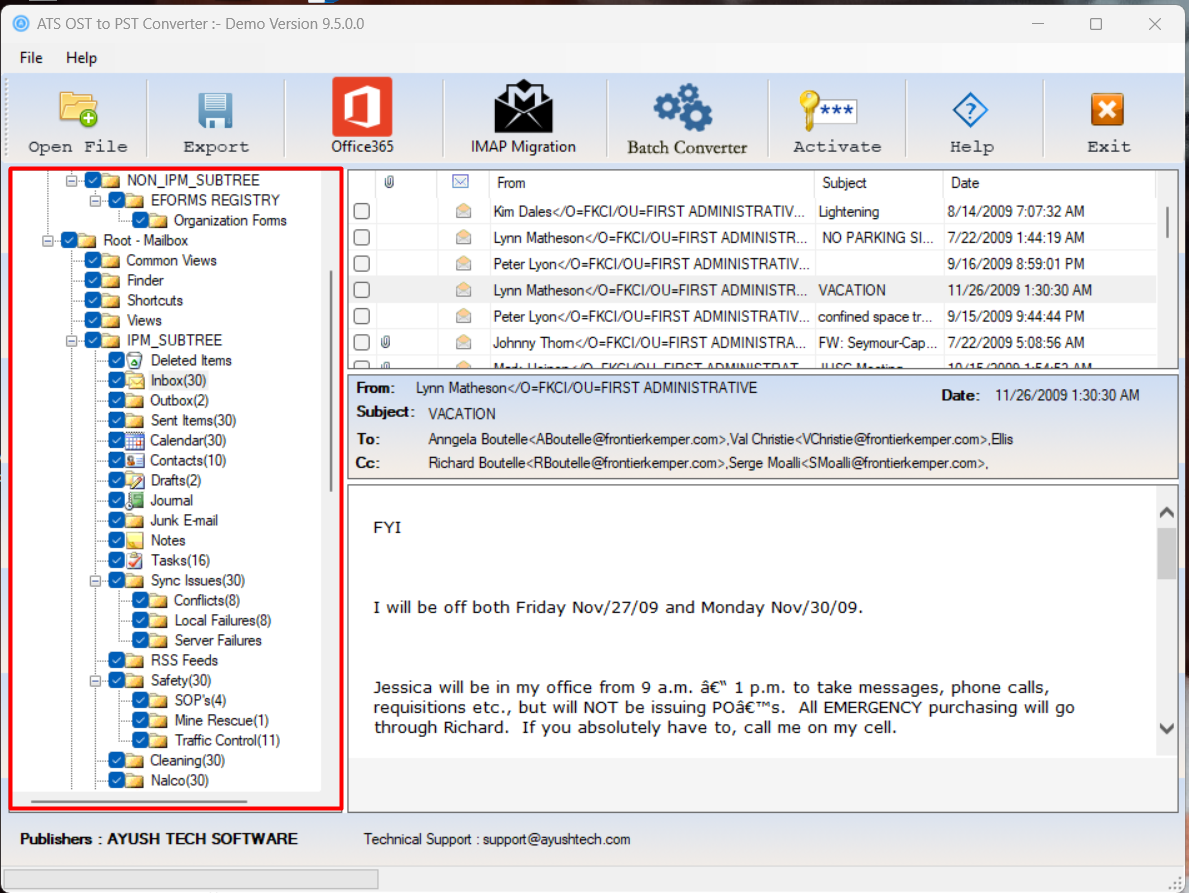The width and height of the screenshot is (1189, 893).
Task: Select the RSS Feeds folder
Action: (x=184, y=661)
